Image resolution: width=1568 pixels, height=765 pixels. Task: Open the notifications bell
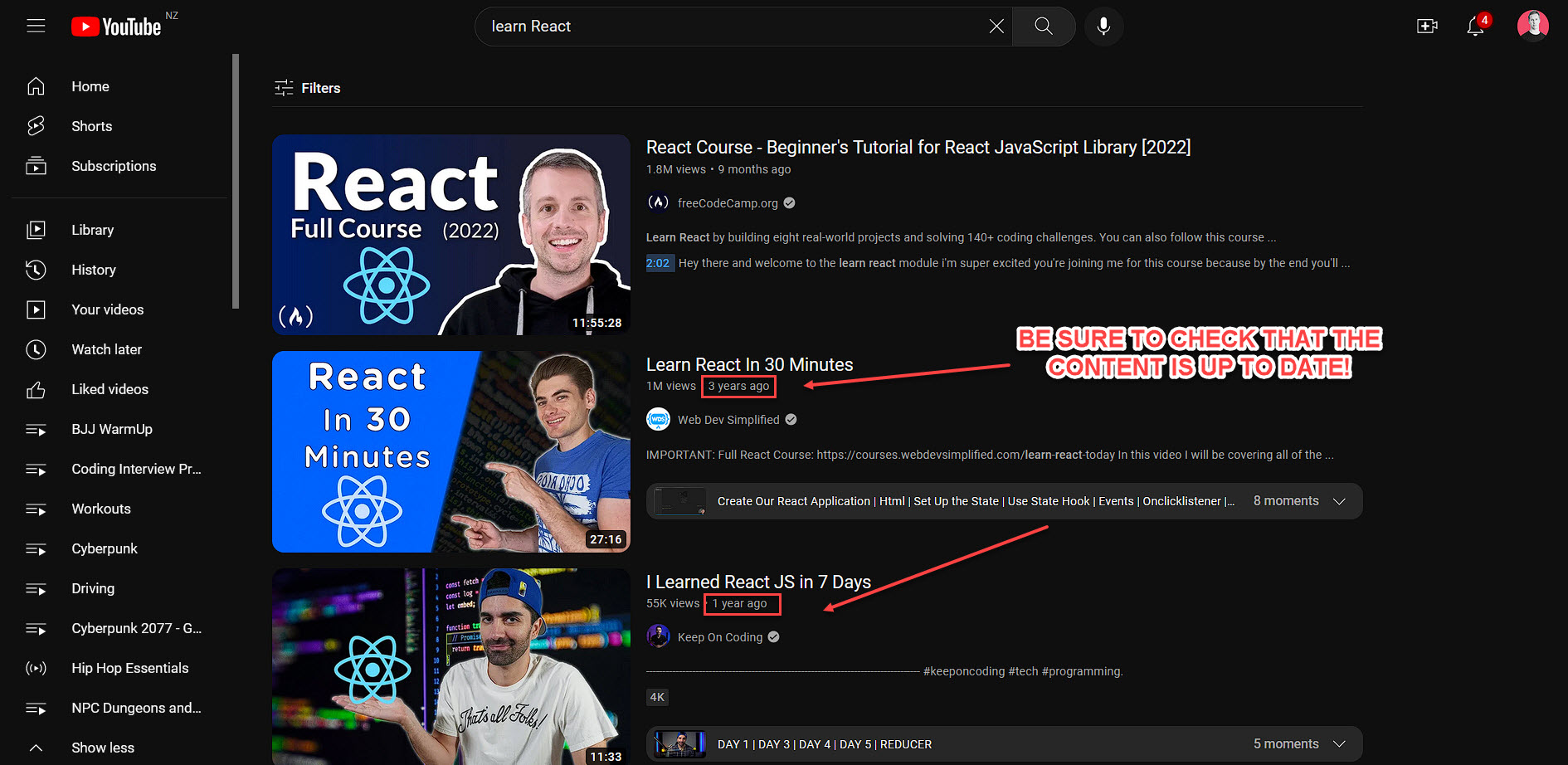click(x=1476, y=27)
